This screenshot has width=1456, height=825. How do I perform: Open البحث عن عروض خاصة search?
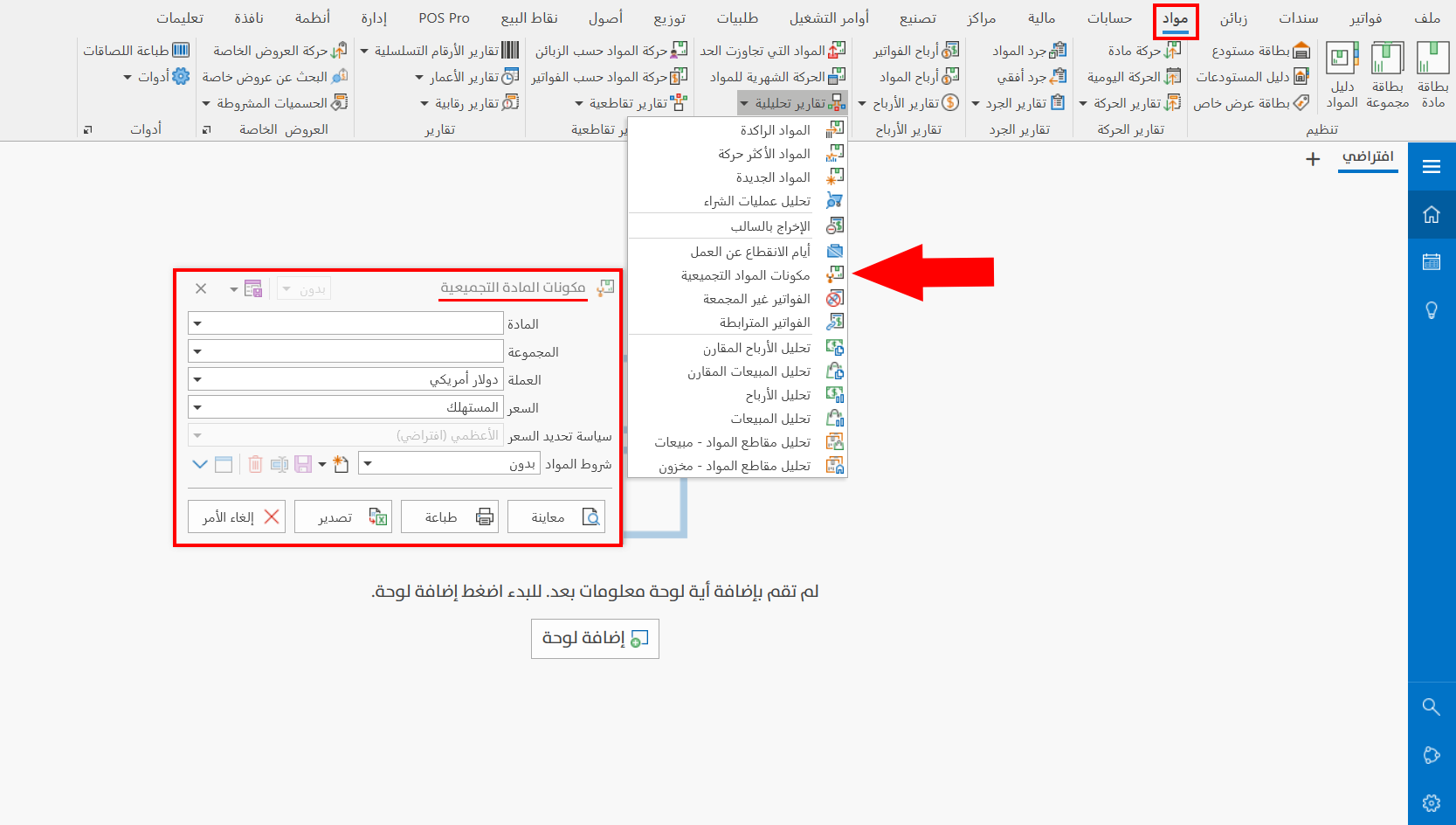[x=275, y=77]
